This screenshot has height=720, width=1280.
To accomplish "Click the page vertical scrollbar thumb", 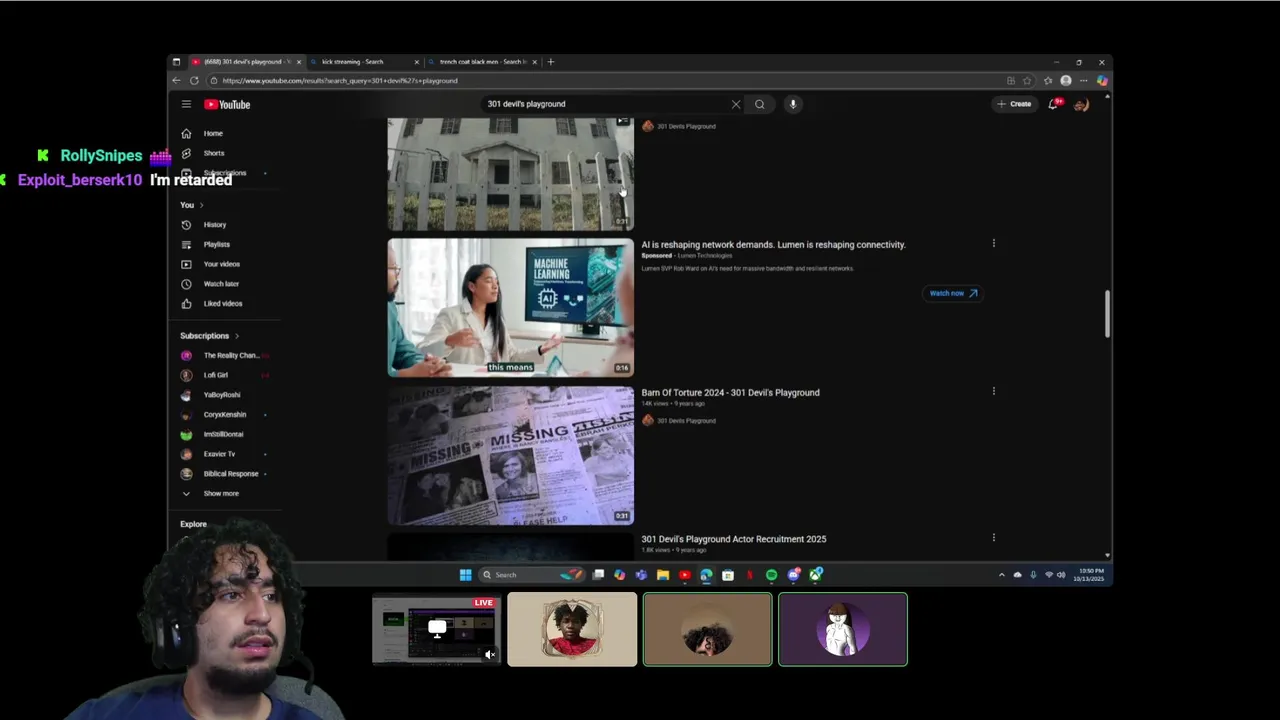I will [1107, 314].
